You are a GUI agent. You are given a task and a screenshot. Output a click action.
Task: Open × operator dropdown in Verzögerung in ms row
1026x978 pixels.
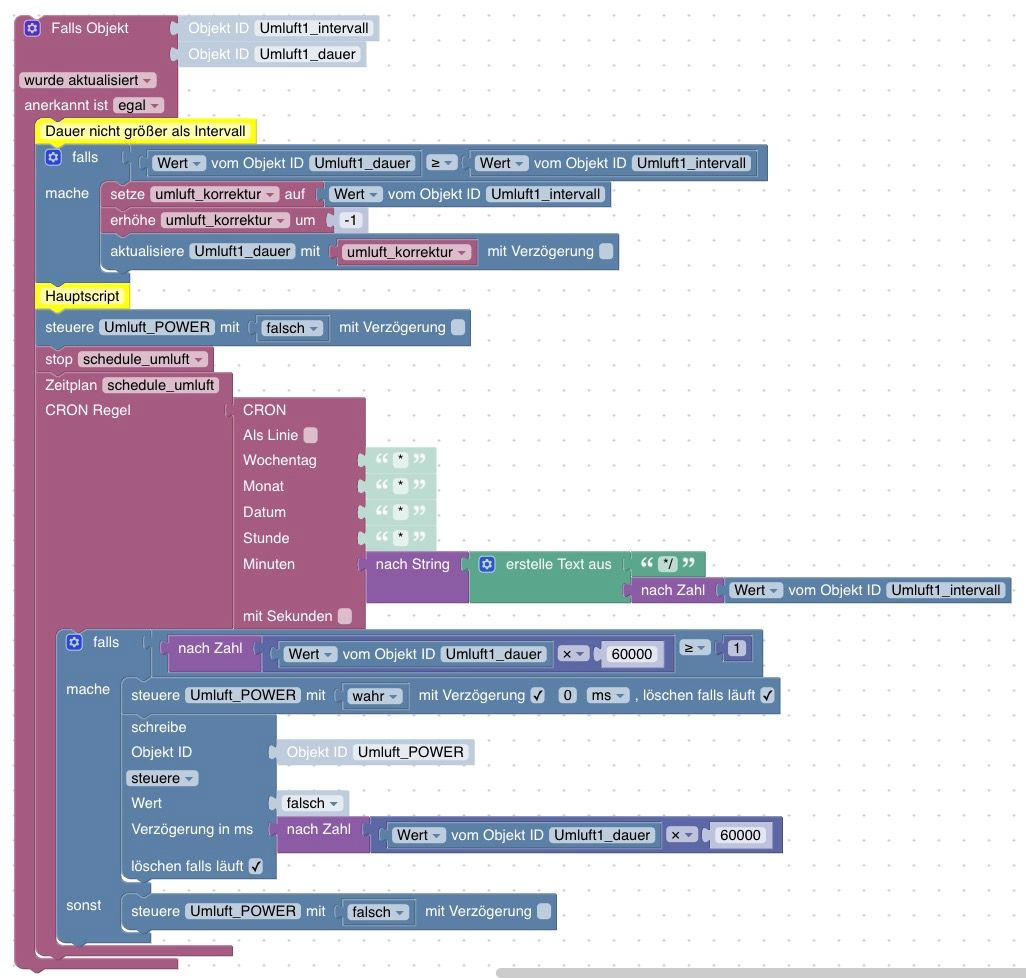[x=682, y=835]
